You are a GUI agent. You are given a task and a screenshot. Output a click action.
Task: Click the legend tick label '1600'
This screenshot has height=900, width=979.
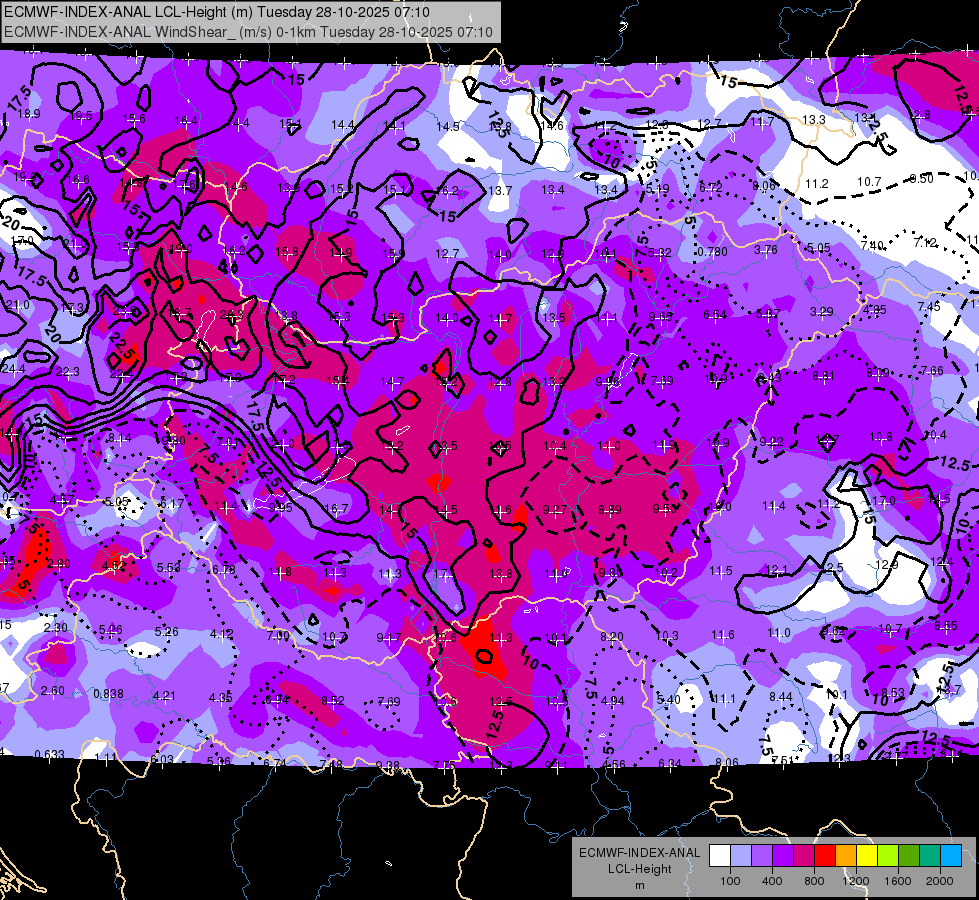click(x=898, y=881)
